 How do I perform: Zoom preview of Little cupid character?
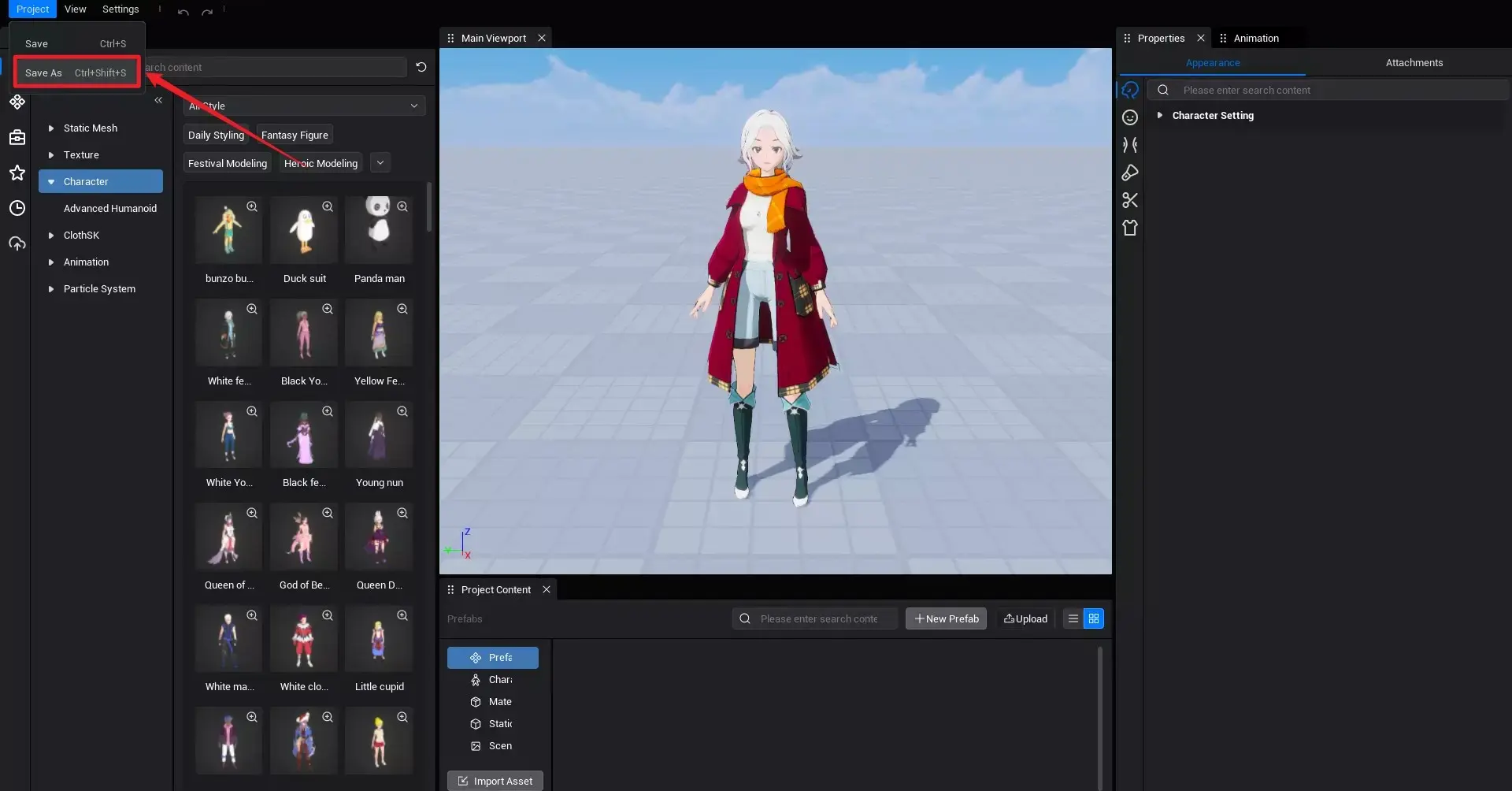click(402, 615)
